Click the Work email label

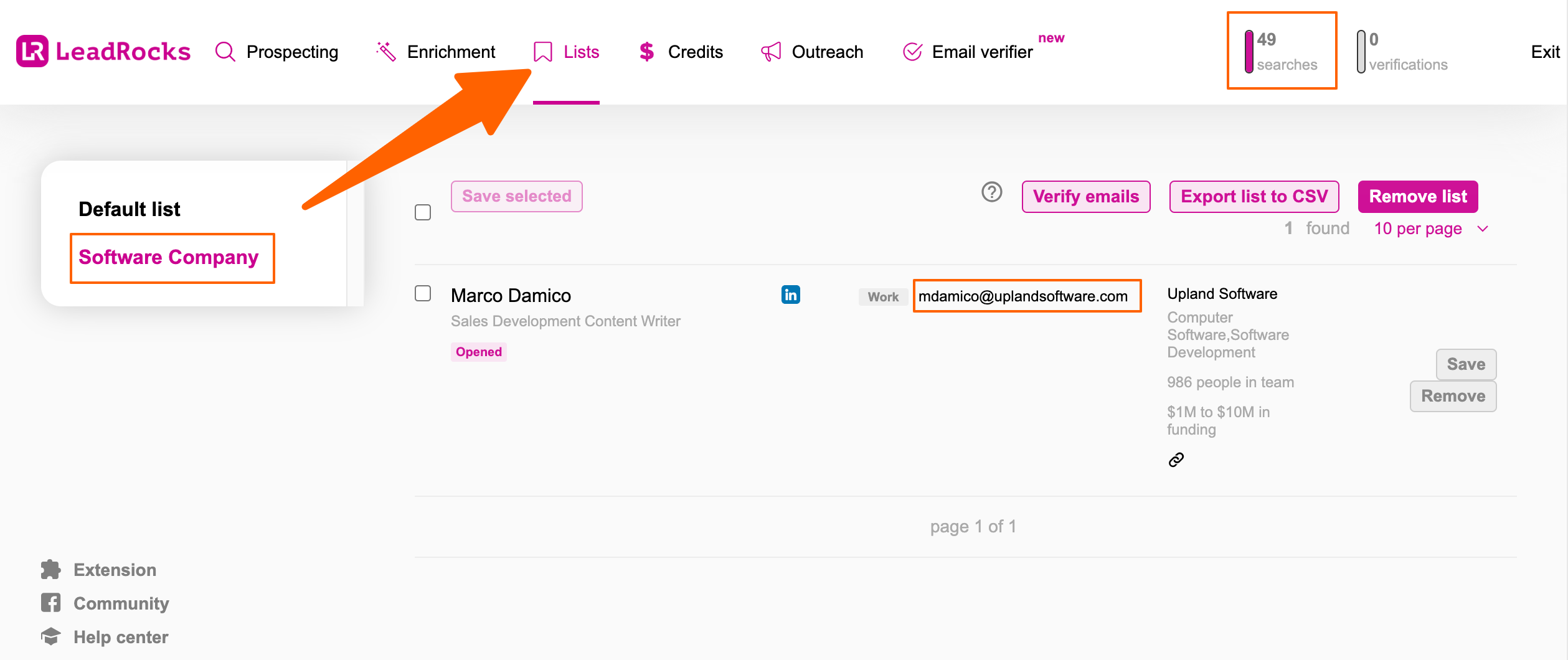(x=883, y=297)
